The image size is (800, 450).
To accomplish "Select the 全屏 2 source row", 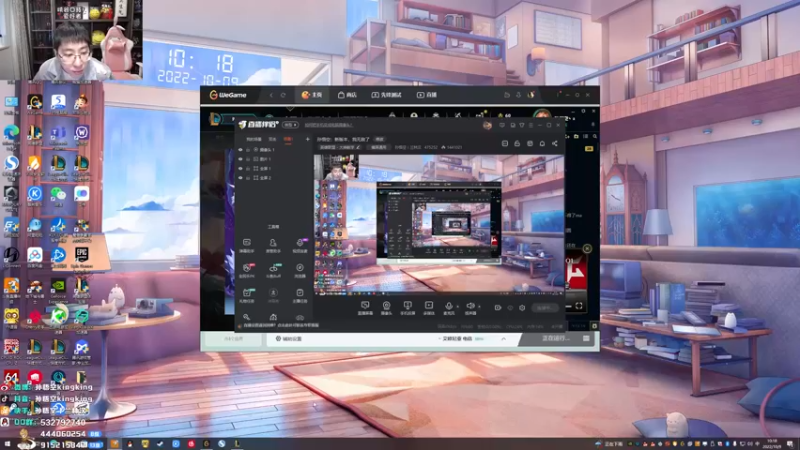I will (x=274, y=178).
